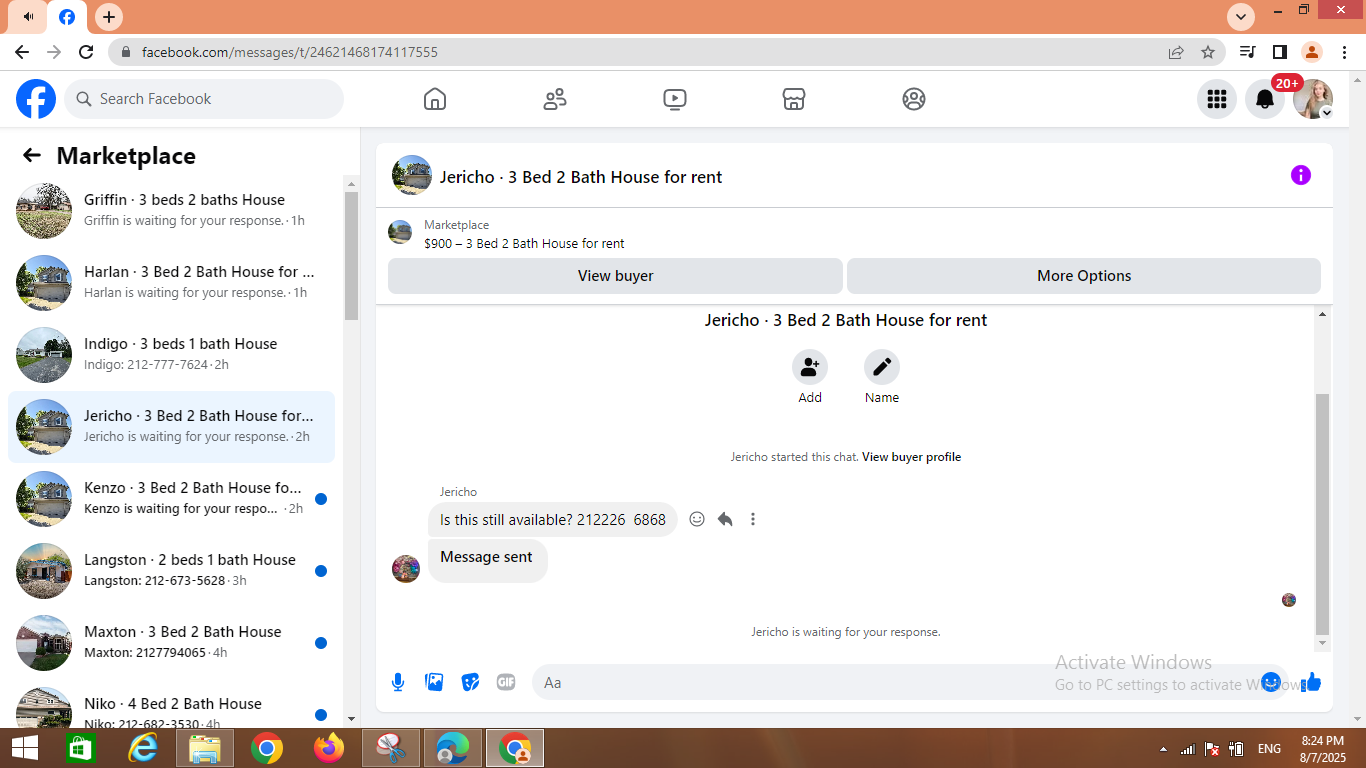This screenshot has width=1366, height=768.
Task: Reload the page
Action: click(86, 52)
